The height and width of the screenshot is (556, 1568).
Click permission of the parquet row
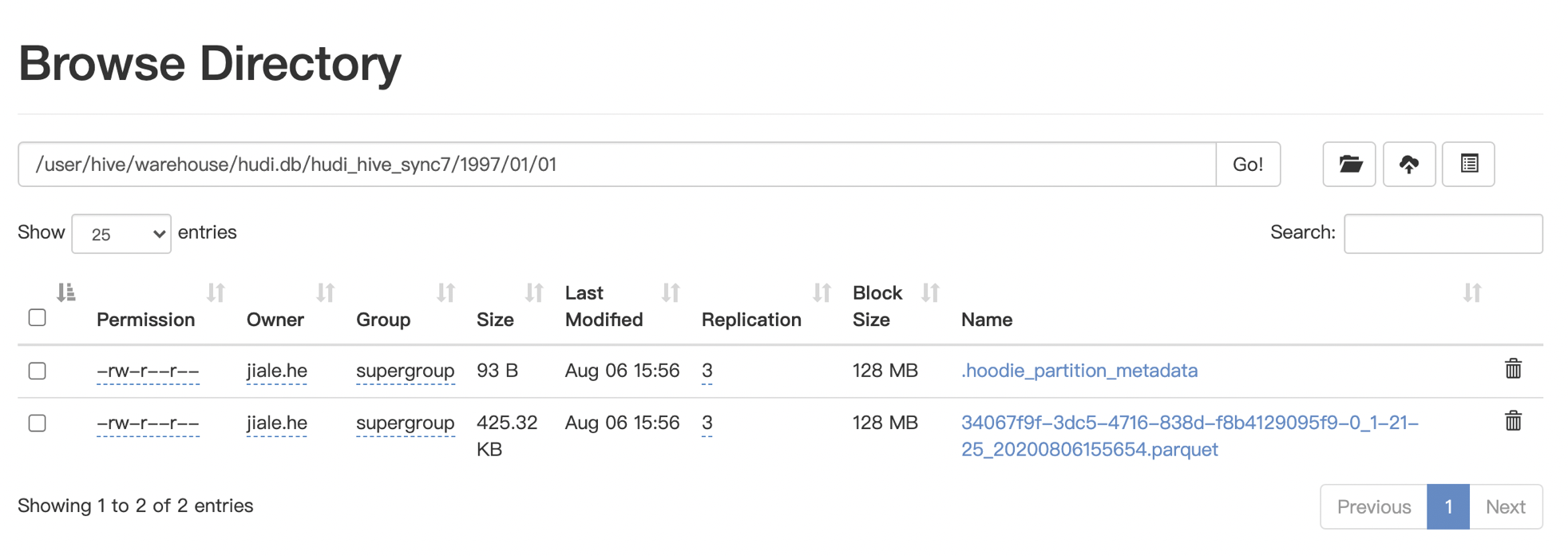[x=148, y=423]
